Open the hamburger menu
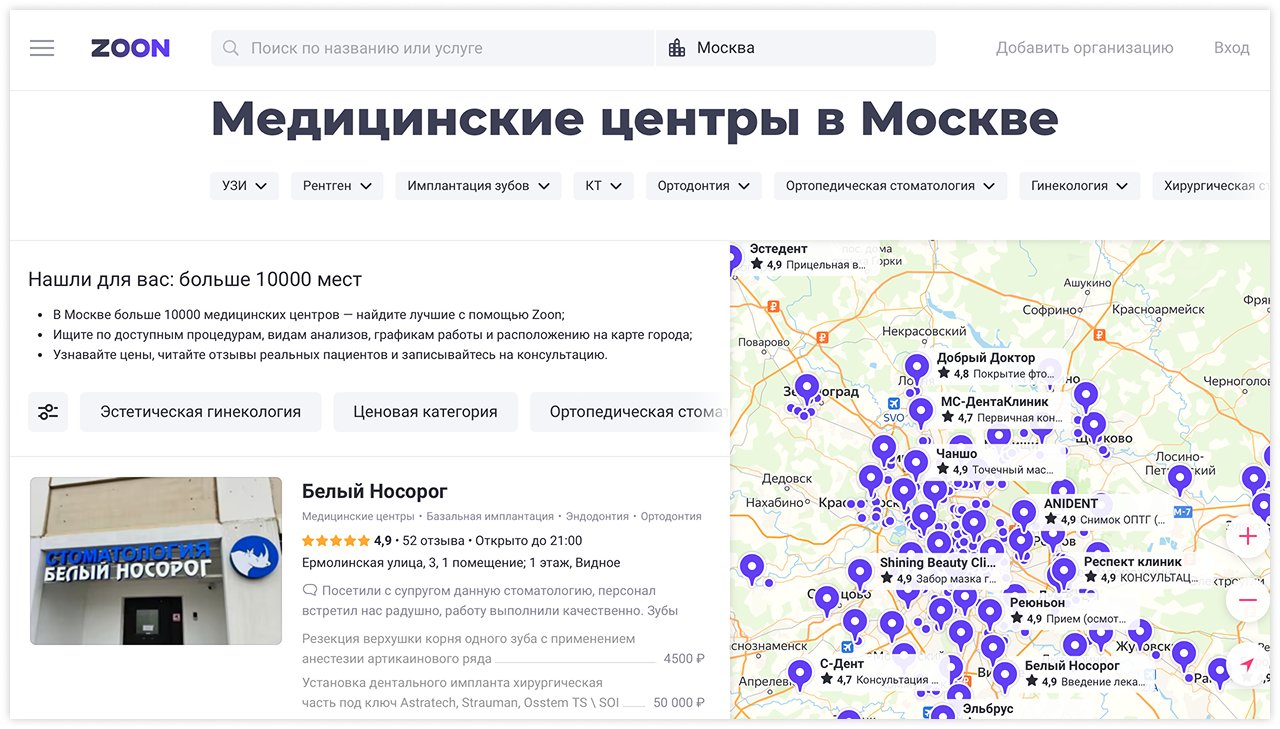The width and height of the screenshot is (1280, 729). pyautogui.click(x=42, y=48)
